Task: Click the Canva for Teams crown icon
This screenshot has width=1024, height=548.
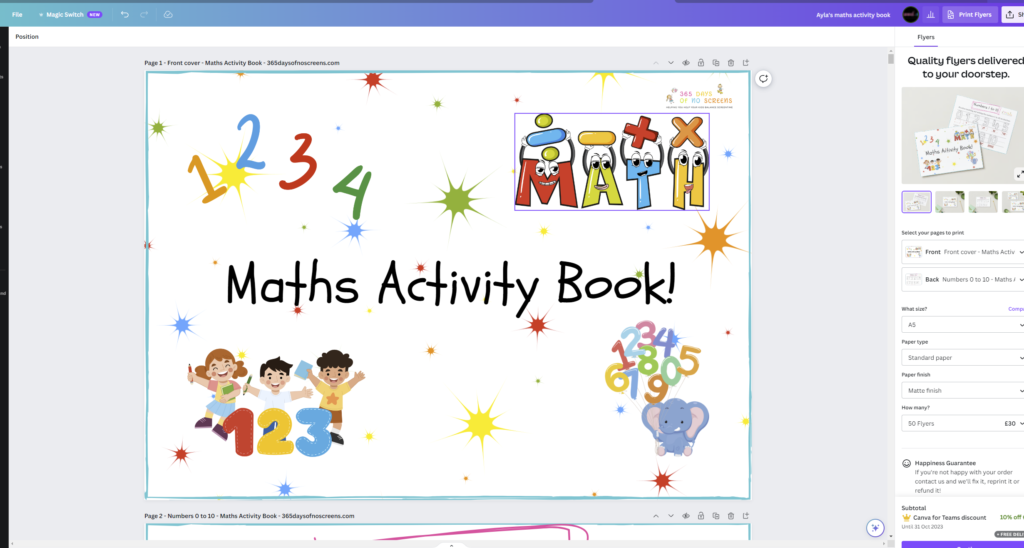Action: click(906, 517)
